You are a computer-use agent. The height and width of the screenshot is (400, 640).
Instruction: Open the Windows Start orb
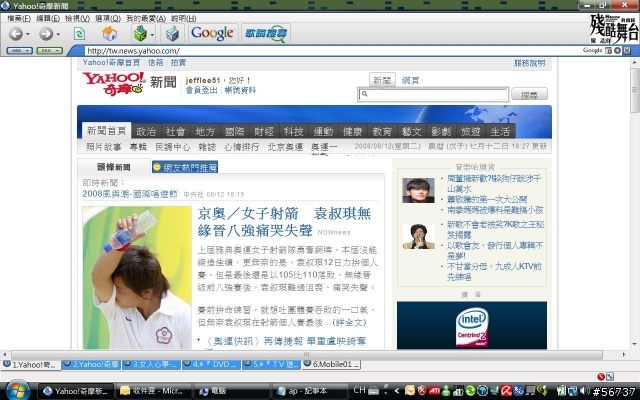(x=16, y=391)
